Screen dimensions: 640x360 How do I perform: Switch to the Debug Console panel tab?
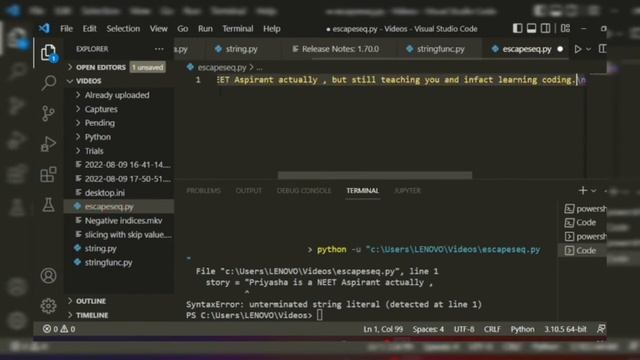coord(304,191)
